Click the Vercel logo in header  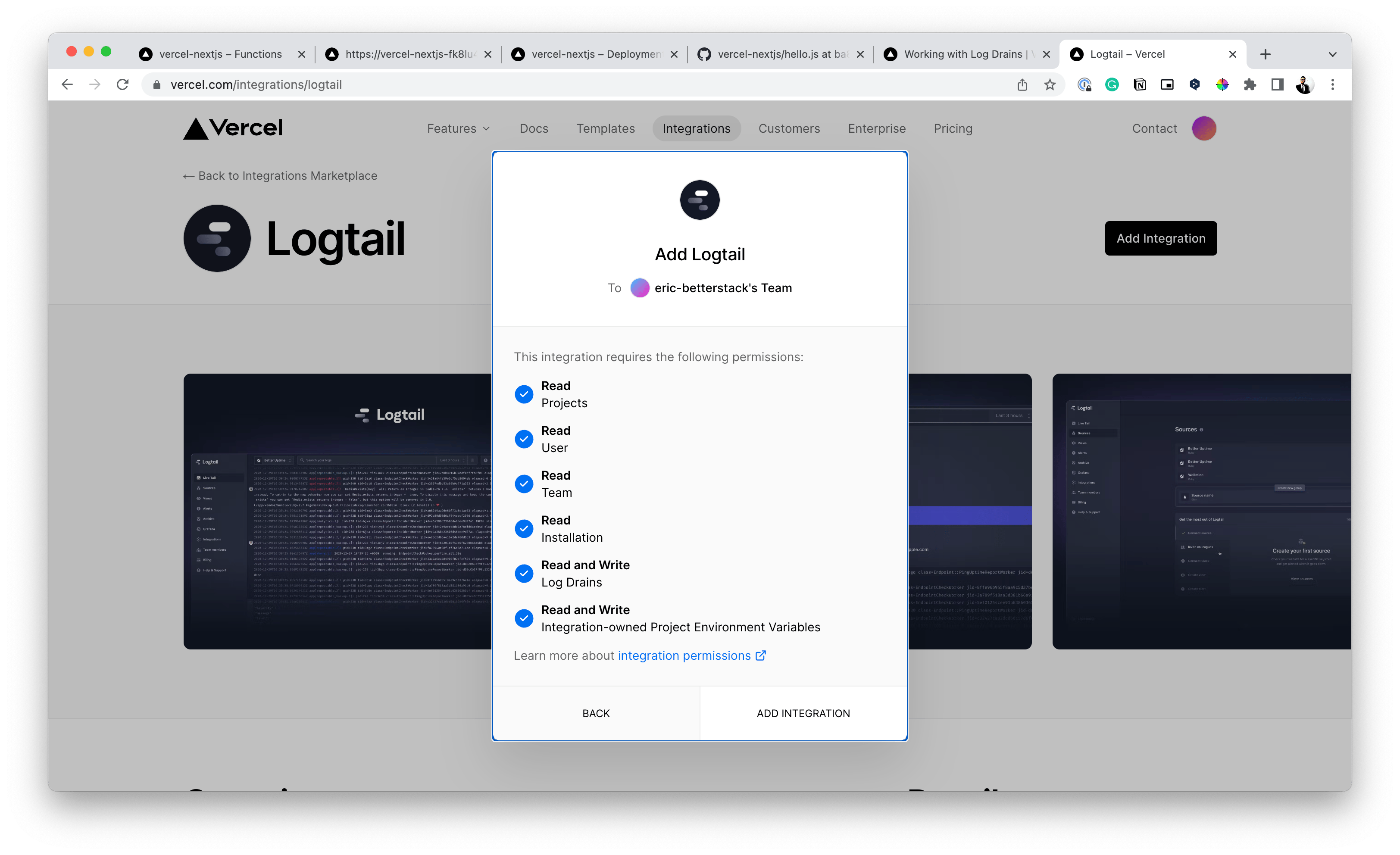(233, 128)
